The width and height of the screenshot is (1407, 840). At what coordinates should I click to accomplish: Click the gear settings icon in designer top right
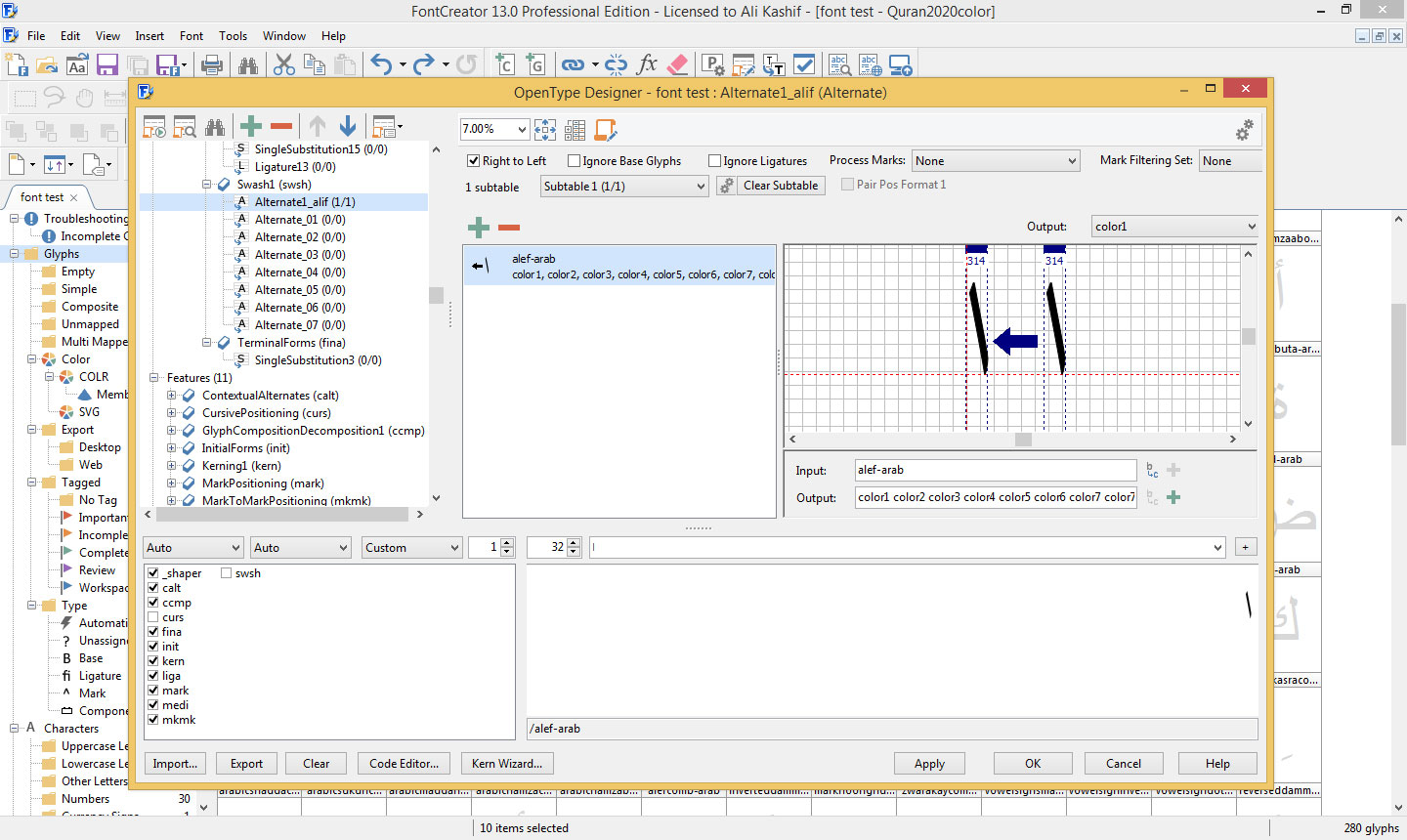pos(1245,130)
